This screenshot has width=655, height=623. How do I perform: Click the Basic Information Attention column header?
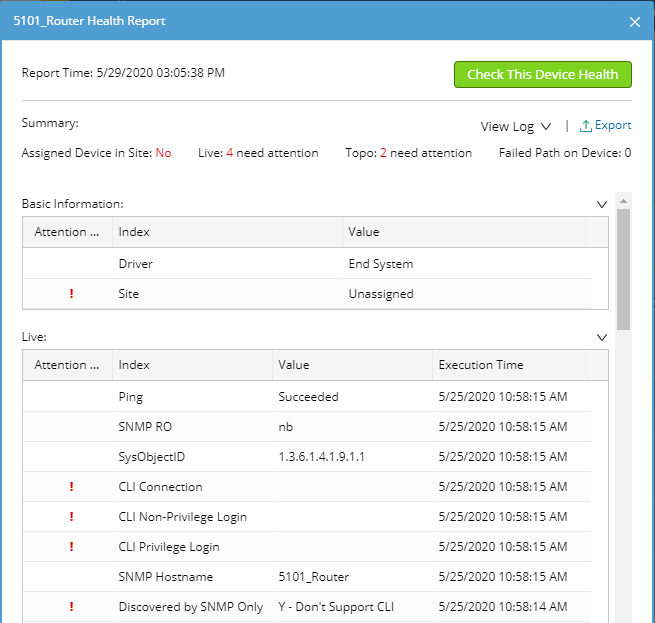tap(67, 232)
